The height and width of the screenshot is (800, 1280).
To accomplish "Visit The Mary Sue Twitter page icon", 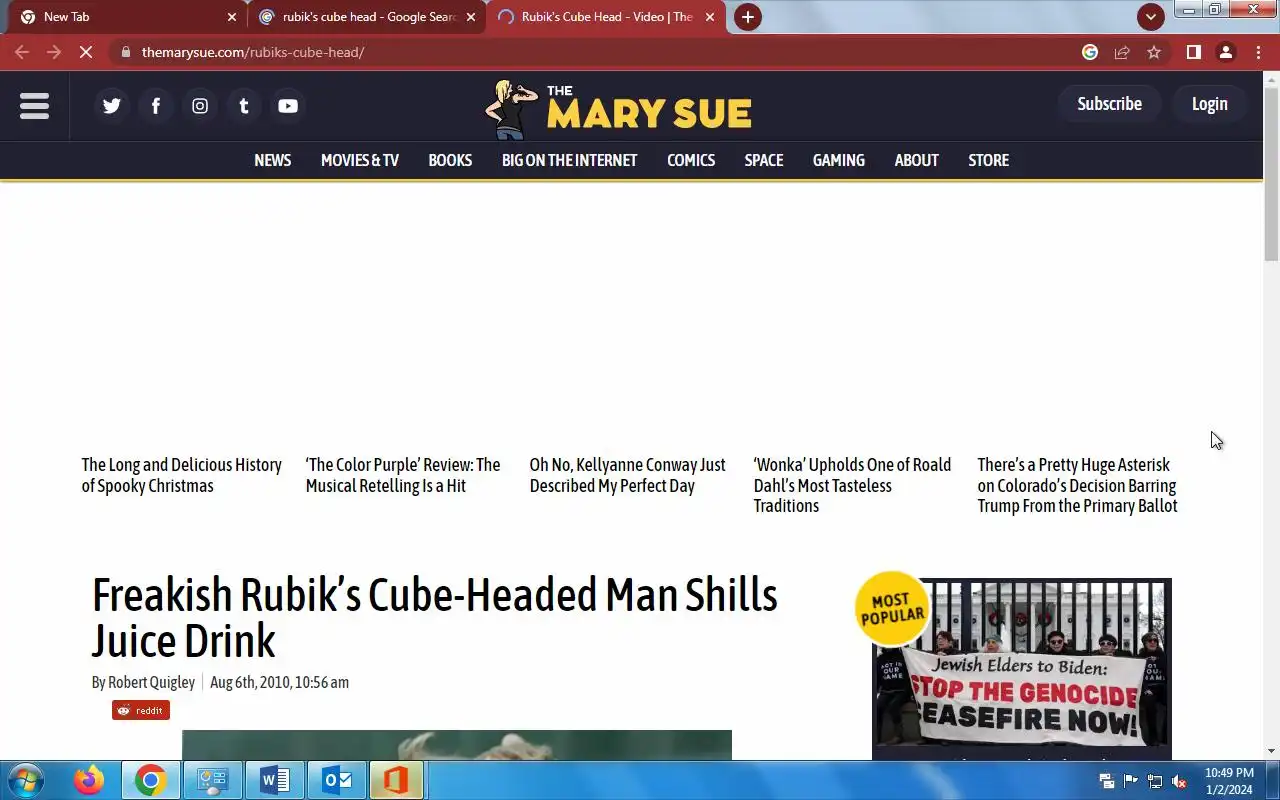I will [x=112, y=105].
